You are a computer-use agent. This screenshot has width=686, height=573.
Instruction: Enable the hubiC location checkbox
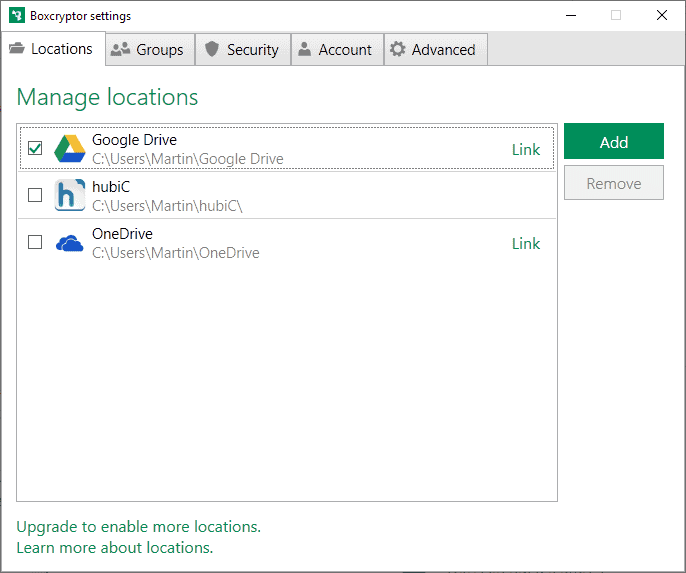coord(35,195)
